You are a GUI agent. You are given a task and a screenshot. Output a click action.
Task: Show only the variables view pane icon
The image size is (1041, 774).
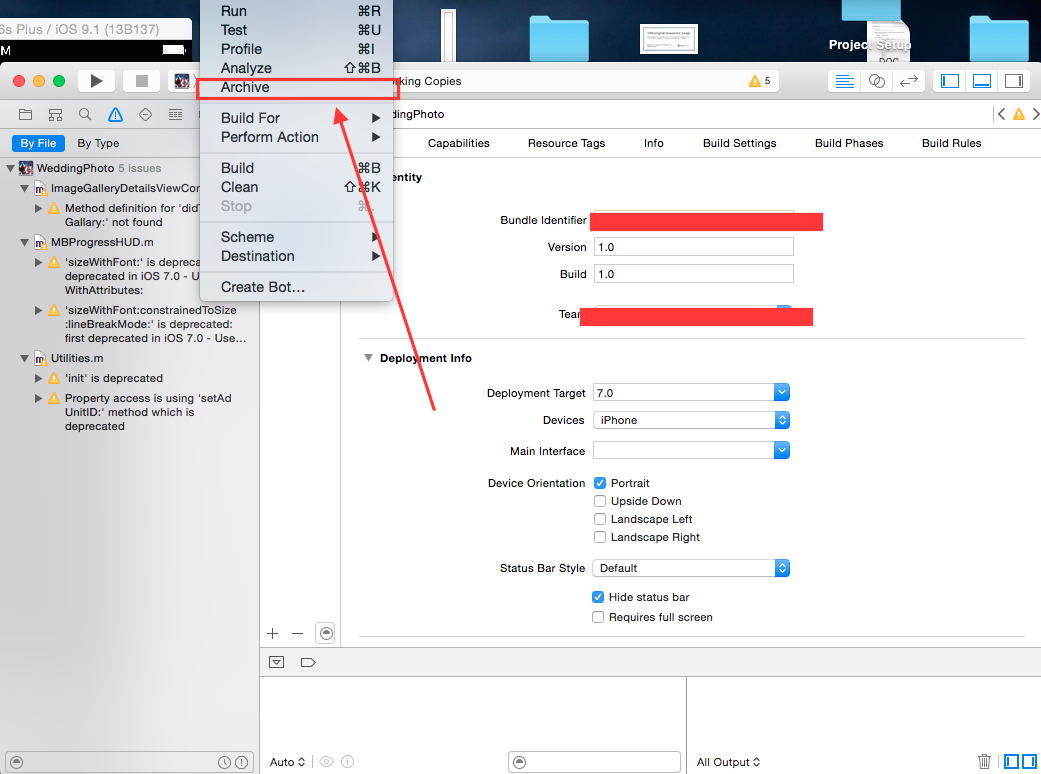tap(1012, 761)
